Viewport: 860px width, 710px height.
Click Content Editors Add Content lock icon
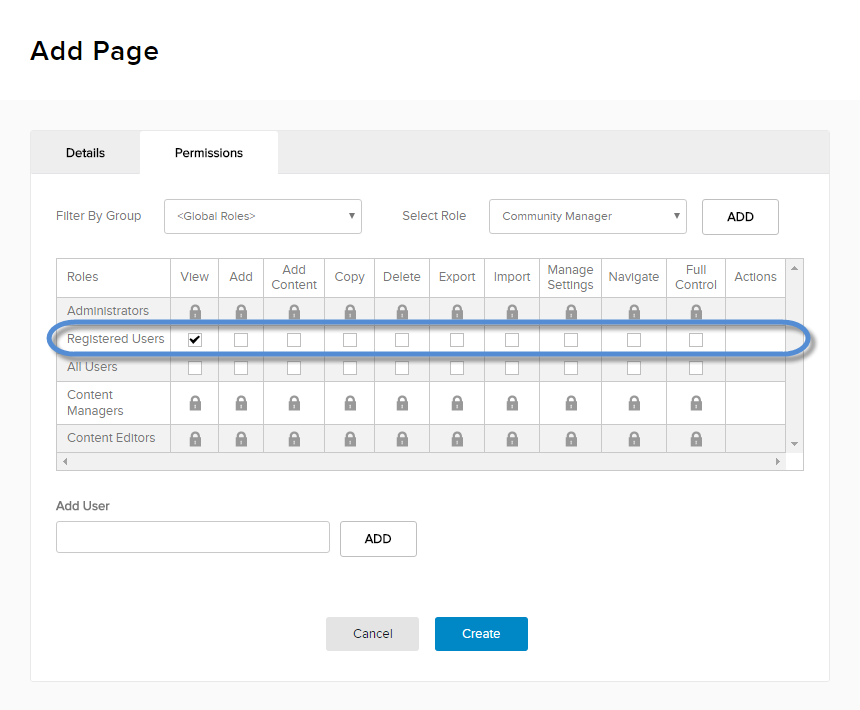[x=294, y=439]
